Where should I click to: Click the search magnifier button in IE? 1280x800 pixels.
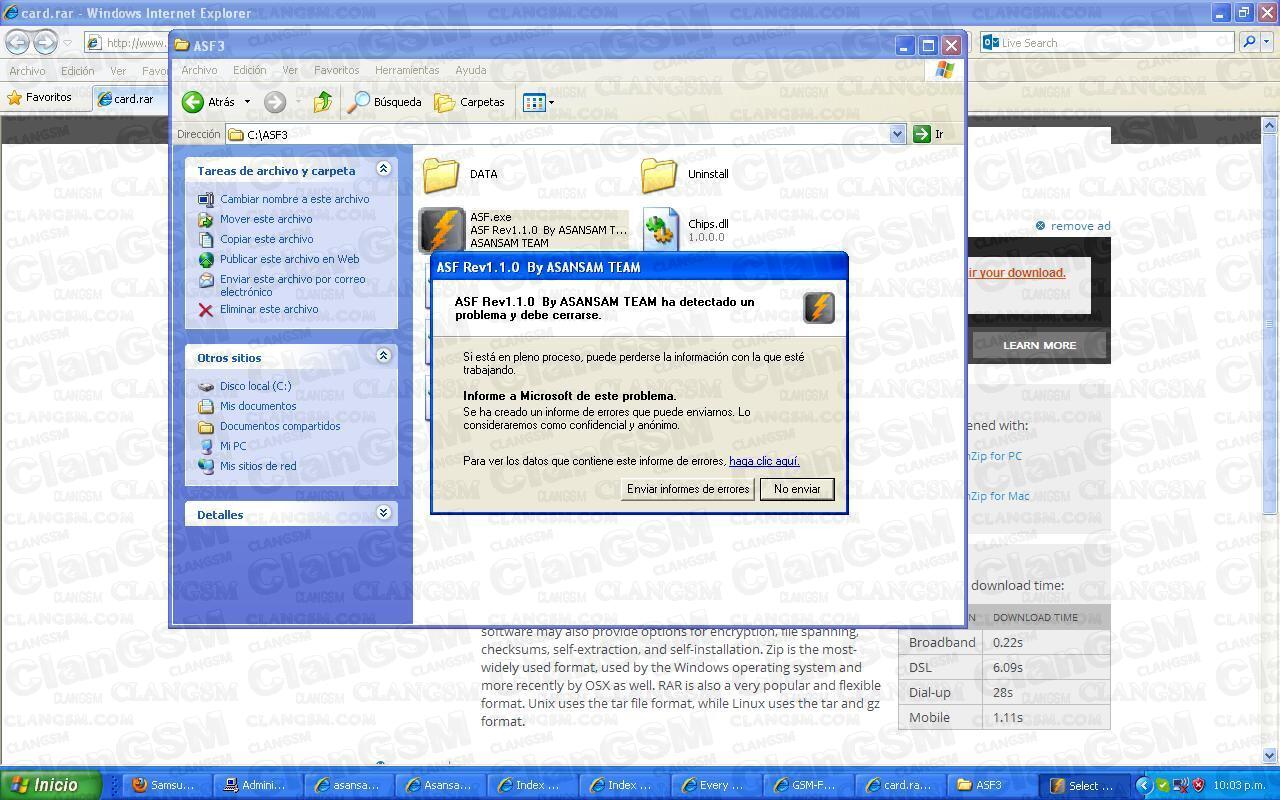point(1248,43)
